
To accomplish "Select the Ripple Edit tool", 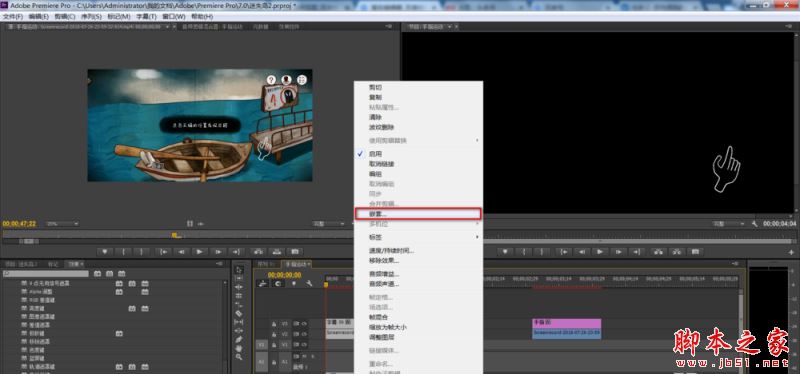I will click(239, 287).
